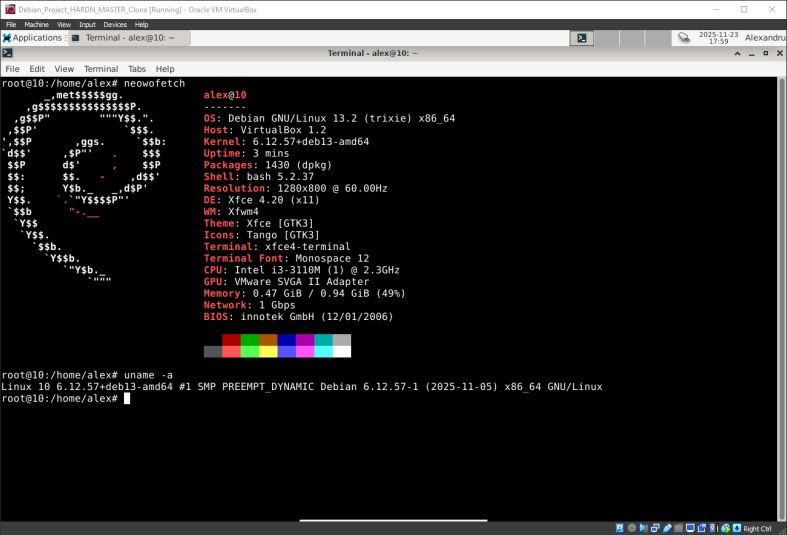Click the VirtualBox app icon in the title bar
Screen dimensions: 787x535
point(10,9)
